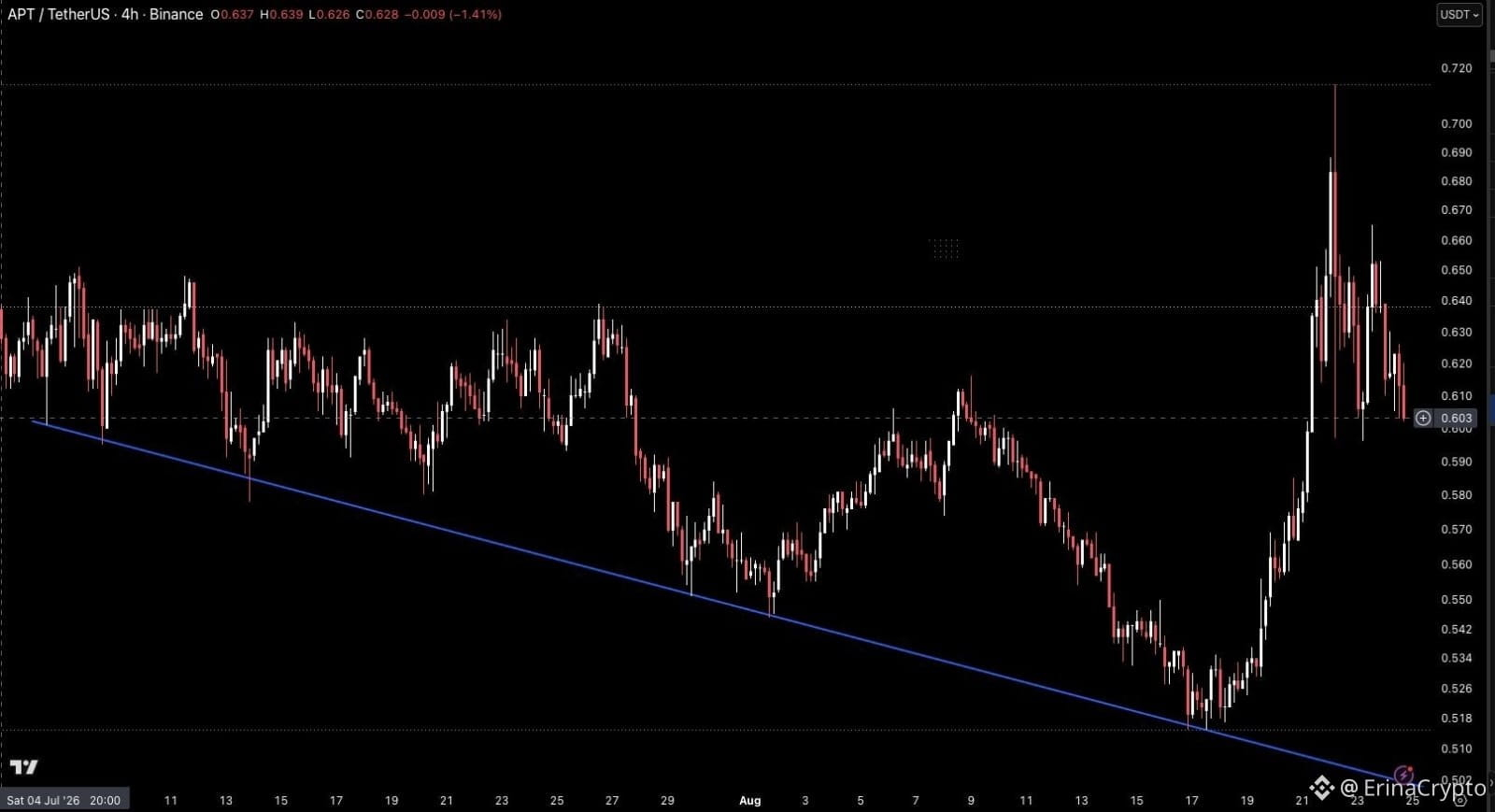Click the 0.630 price axis label
The height and width of the screenshot is (812, 1495).
click(x=1457, y=332)
